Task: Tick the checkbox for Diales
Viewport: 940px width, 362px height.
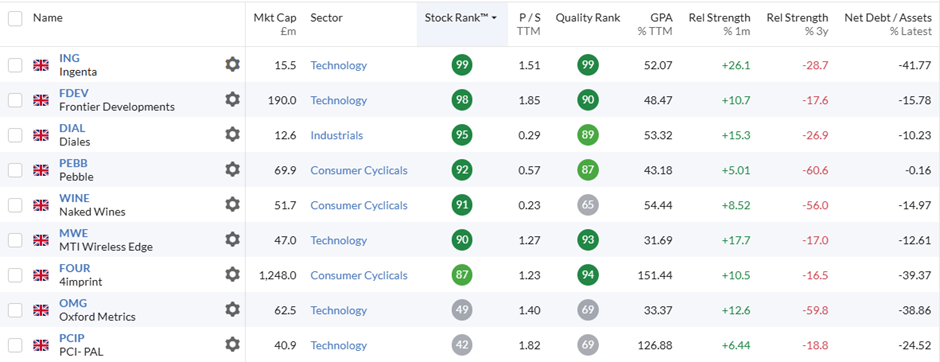Action: pyautogui.click(x=15, y=135)
